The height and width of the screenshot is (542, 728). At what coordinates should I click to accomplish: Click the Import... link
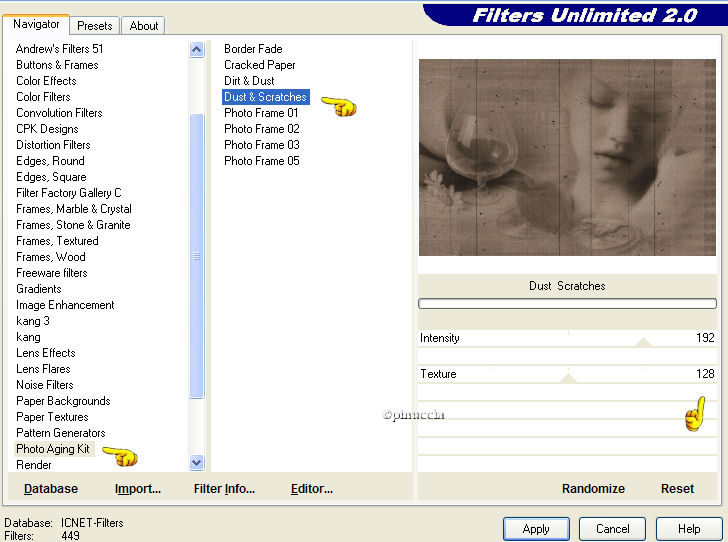[x=138, y=489]
